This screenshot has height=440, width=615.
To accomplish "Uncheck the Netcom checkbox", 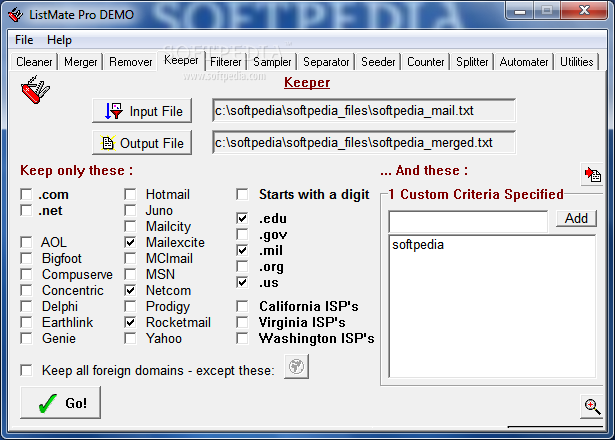I will click(130, 290).
